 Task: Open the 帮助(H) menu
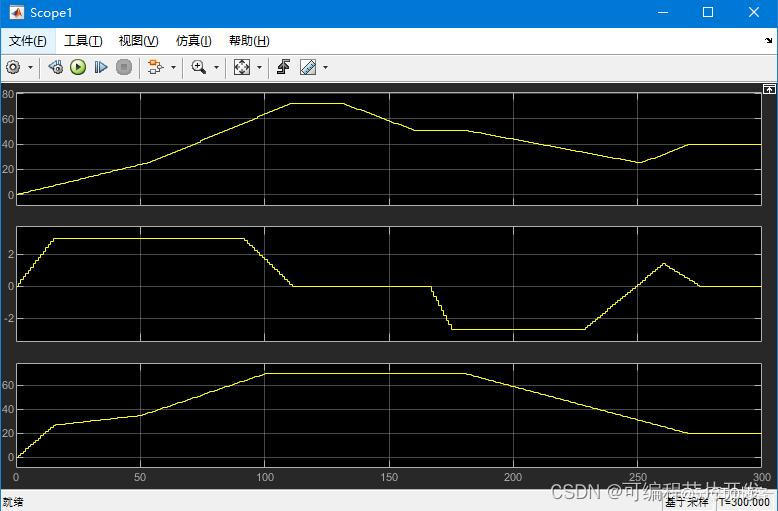(249, 41)
